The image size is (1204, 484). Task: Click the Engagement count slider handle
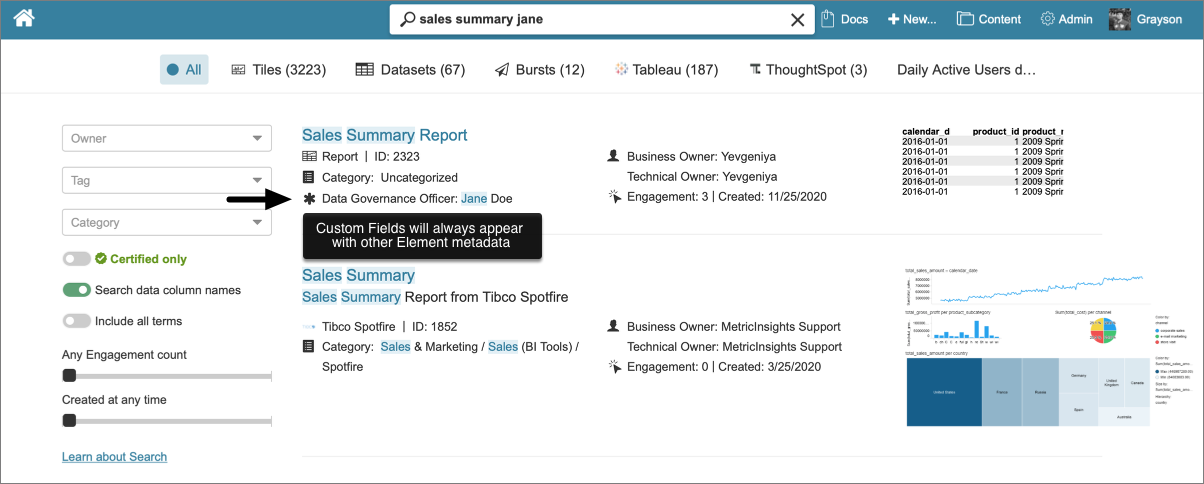coord(69,376)
